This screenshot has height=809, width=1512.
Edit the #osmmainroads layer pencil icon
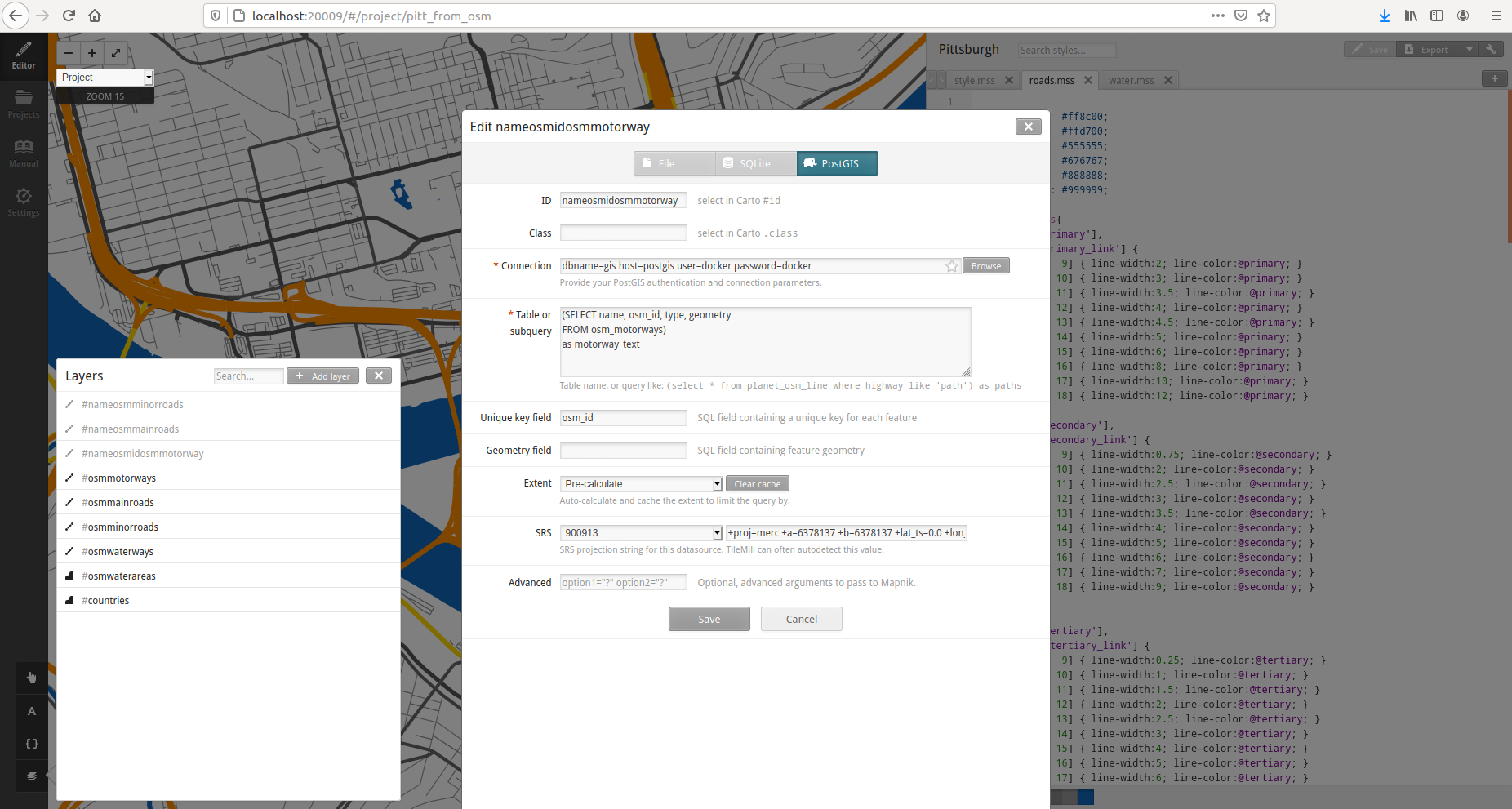tap(69, 502)
